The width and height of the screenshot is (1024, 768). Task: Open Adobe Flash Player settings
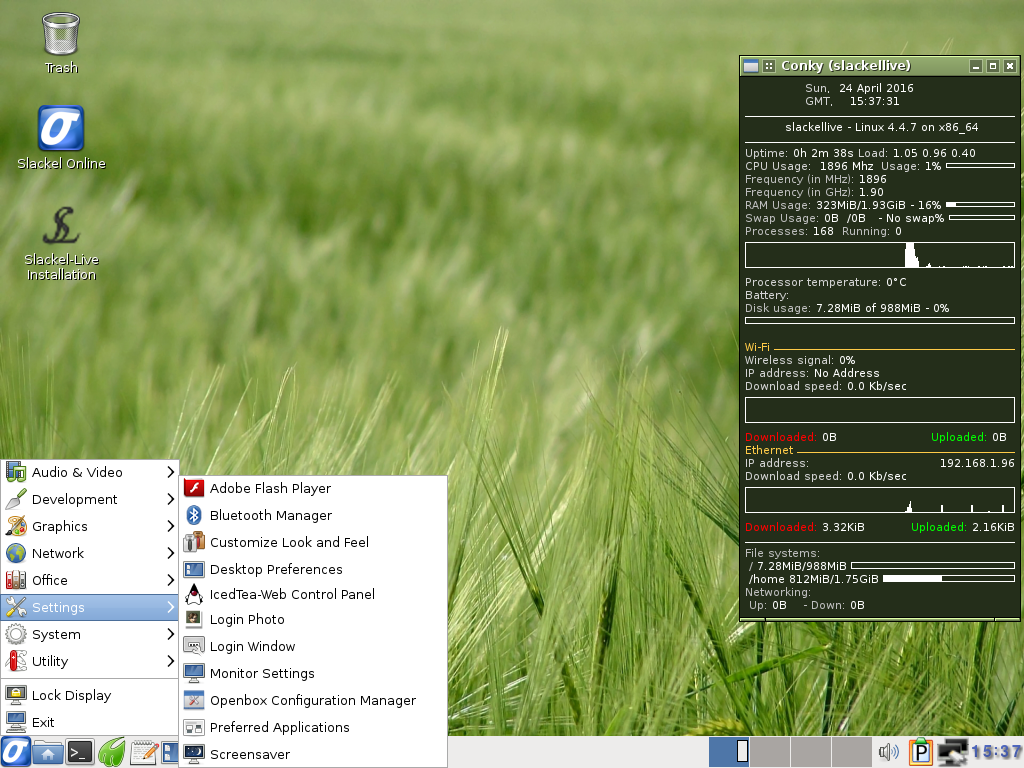313,488
